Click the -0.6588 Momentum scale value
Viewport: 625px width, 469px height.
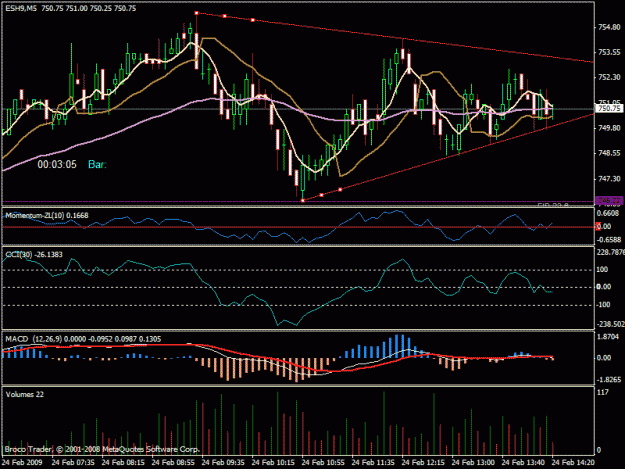(608, 240)
